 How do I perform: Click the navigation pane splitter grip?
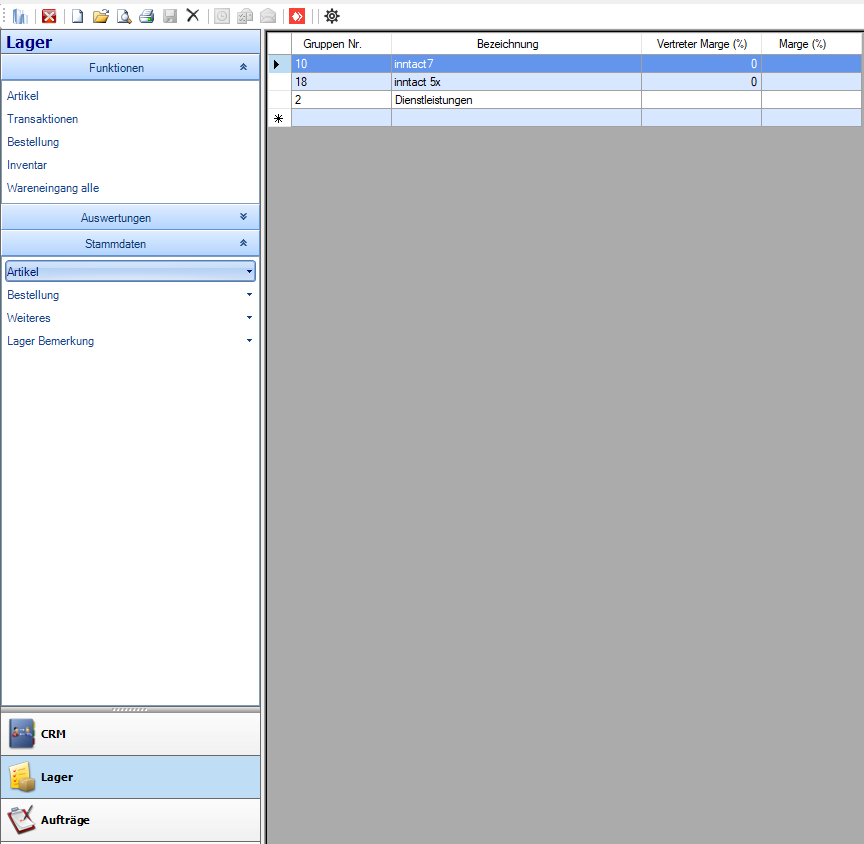130,710
